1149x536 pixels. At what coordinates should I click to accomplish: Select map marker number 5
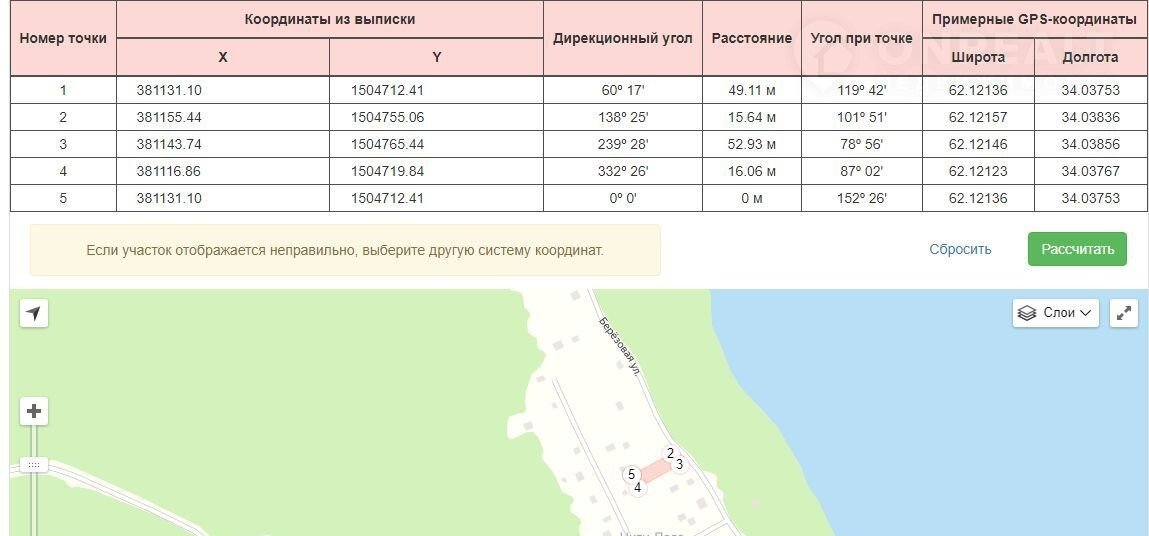[x=631, y=474]
